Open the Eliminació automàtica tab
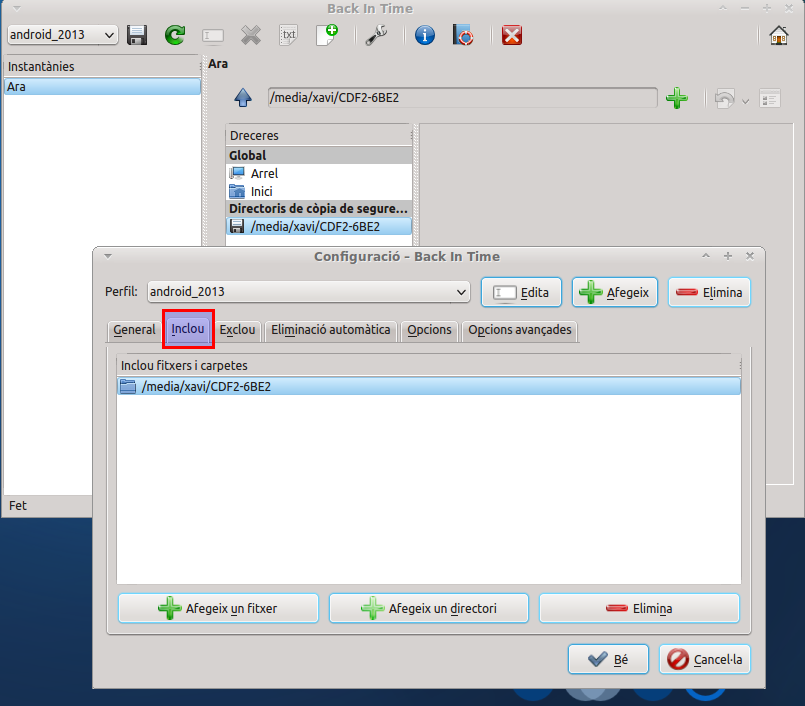 pos(330,330)
